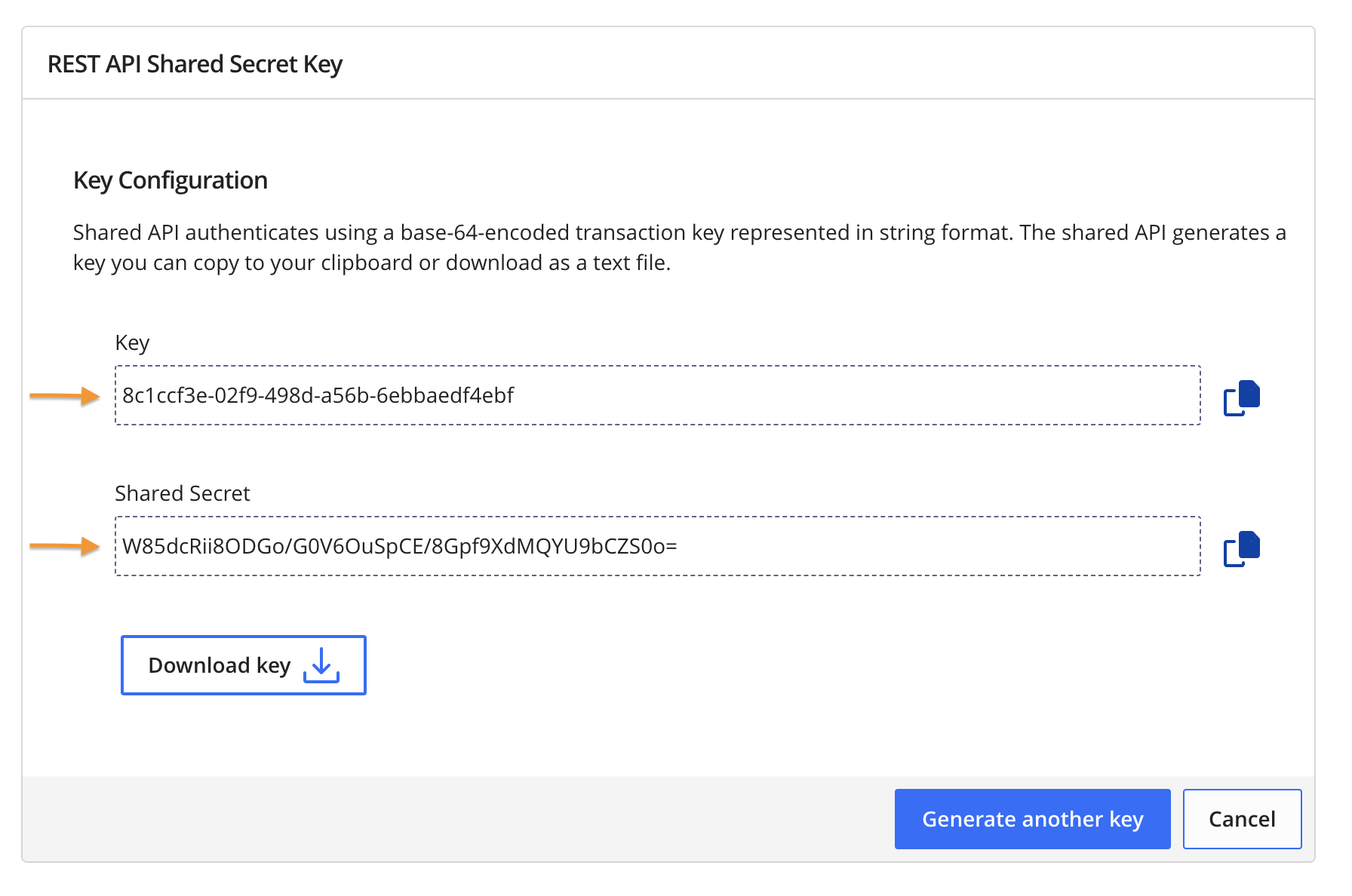Cancel the shared secret key dialog
1352x896 pixels.
click(x=1242, y=819)
